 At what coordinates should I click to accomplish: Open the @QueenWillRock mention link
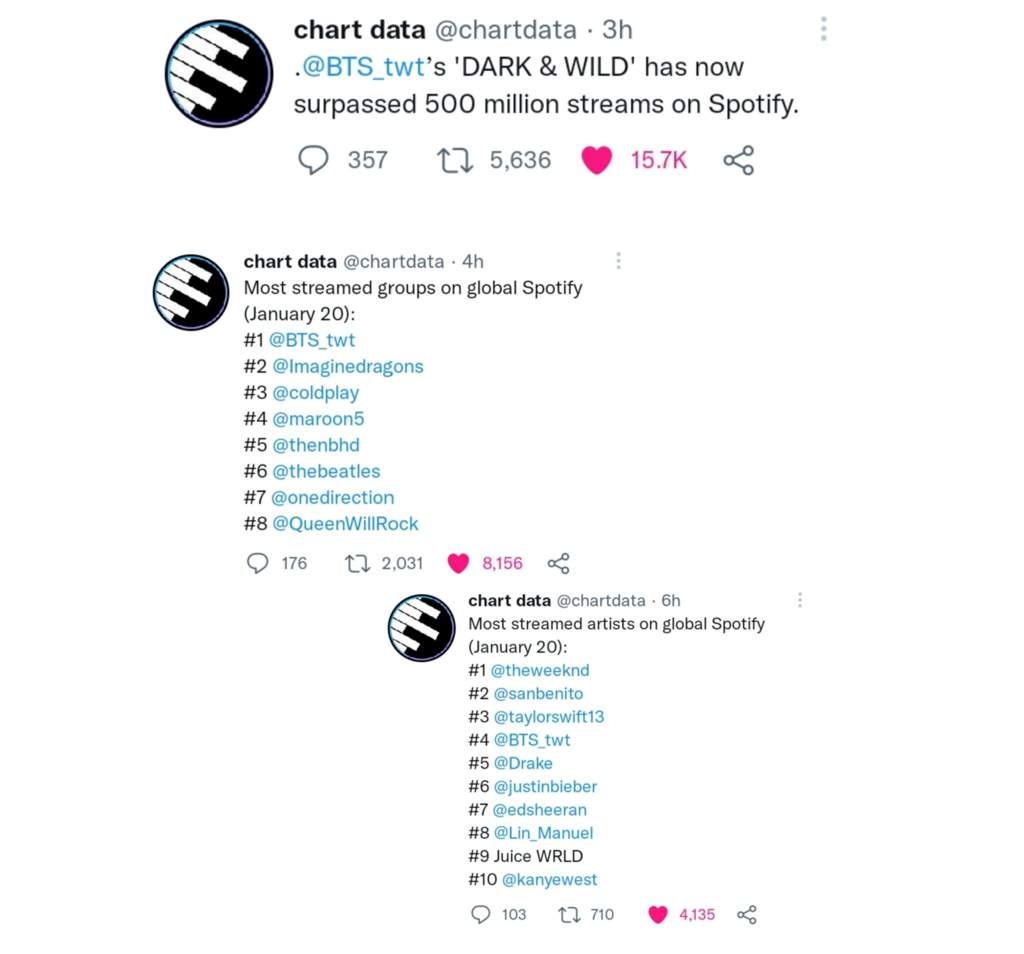pos(345,524)
